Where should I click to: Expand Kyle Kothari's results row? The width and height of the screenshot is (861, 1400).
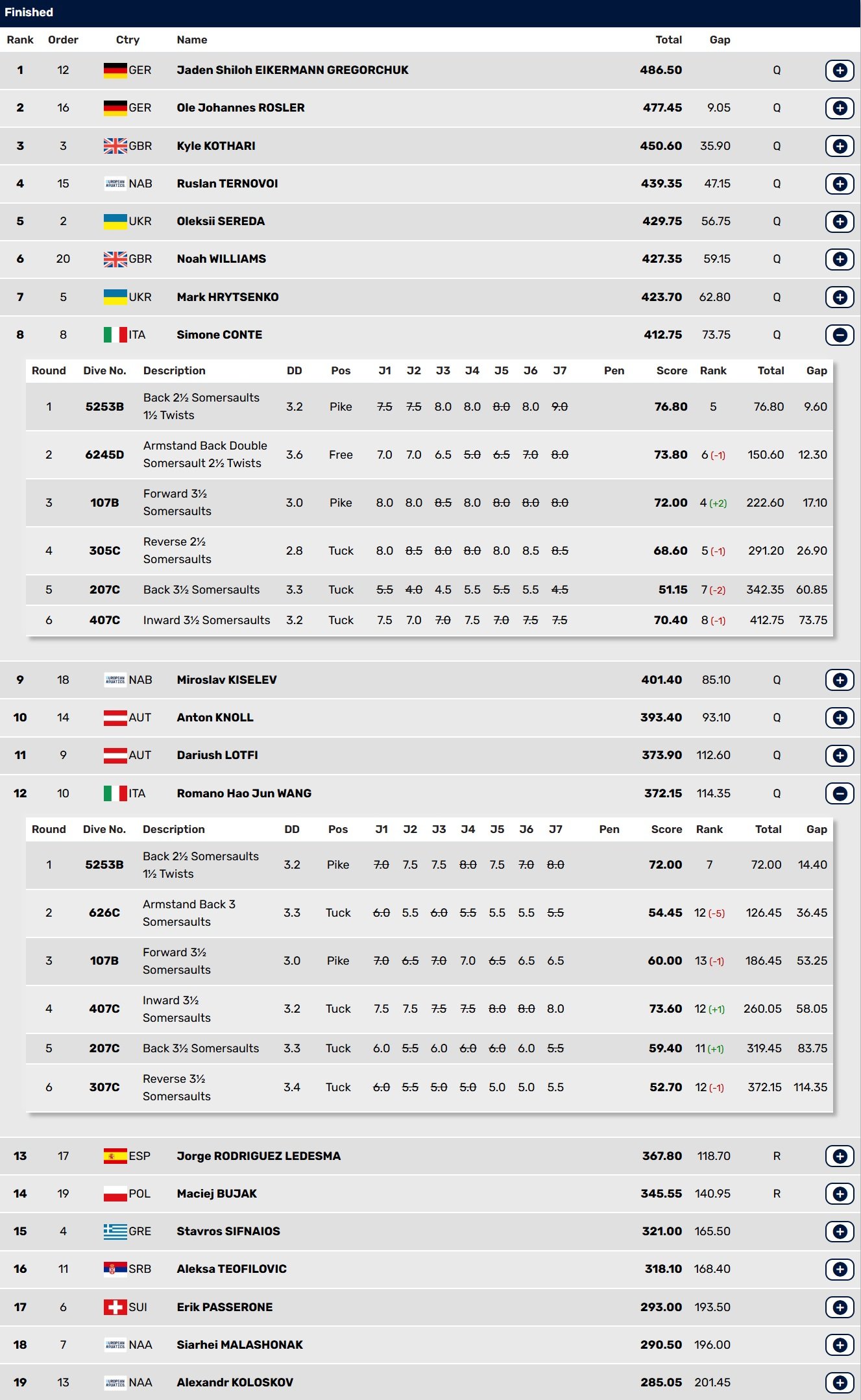coord(840,146)
